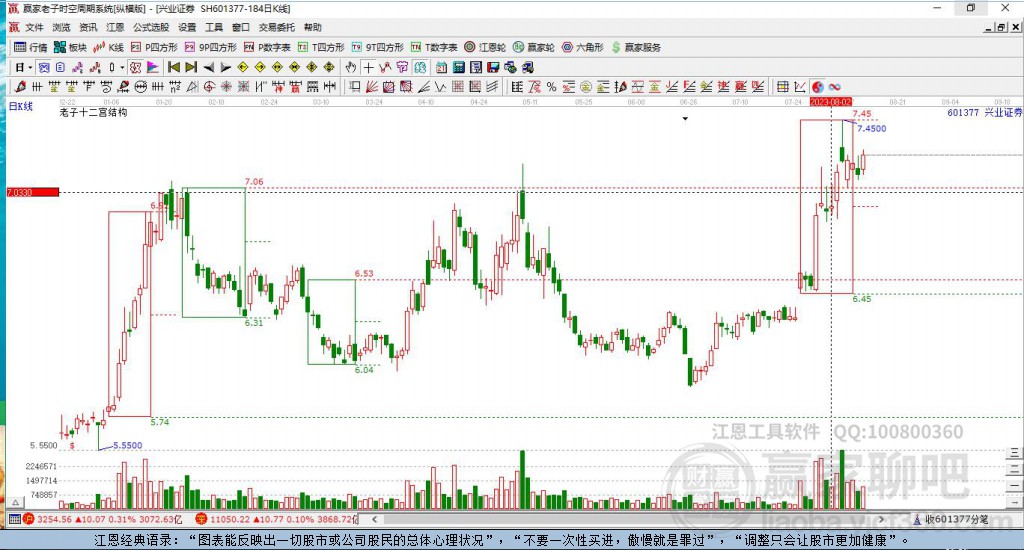This screenshot has height=550, width=1024.
Task: Select the chart axis line icon
Action: pyautogui.click(x=800, y=86)
